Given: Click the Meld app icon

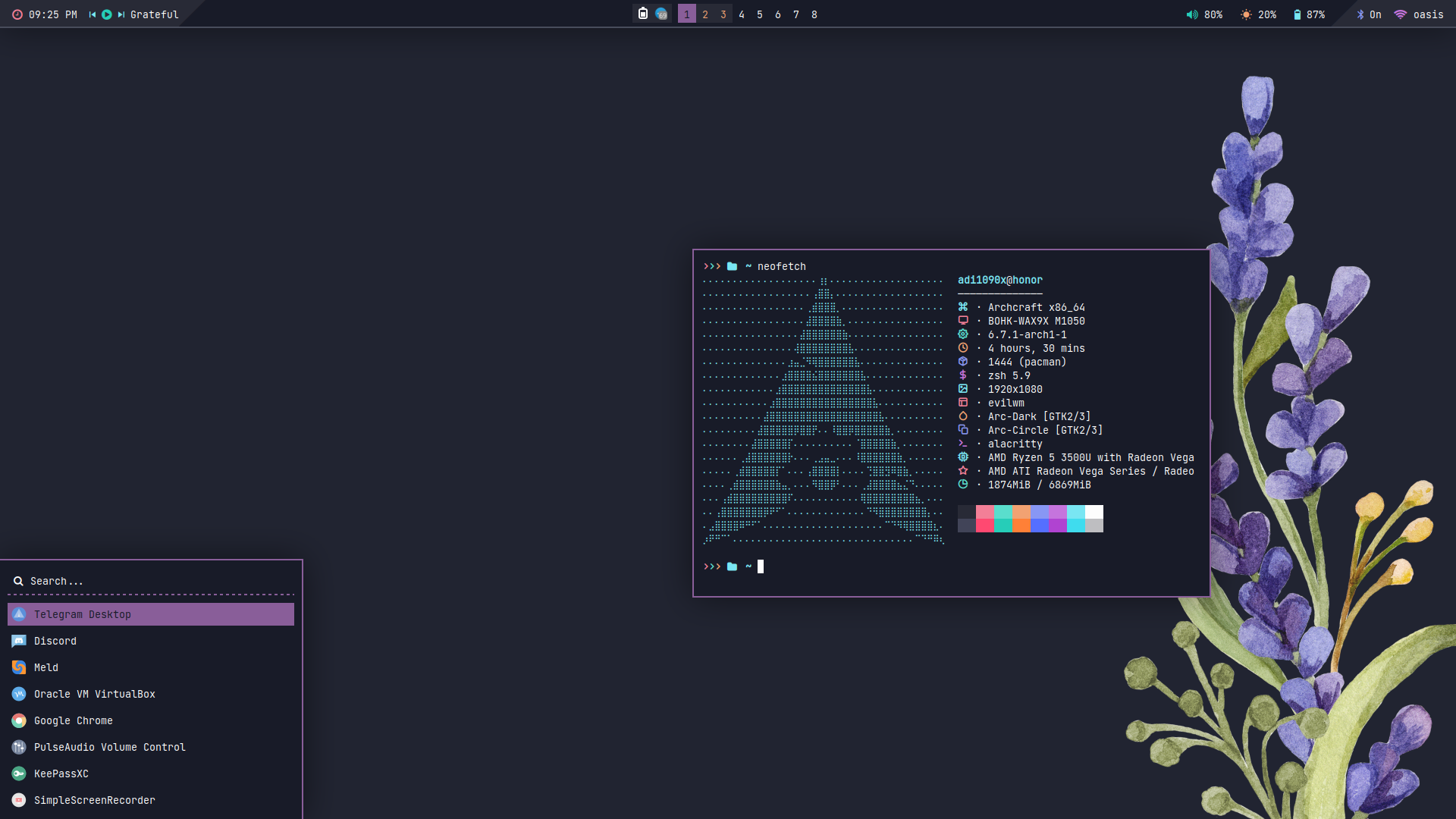Looking at the screenshot, I should (x=19, y=667).
